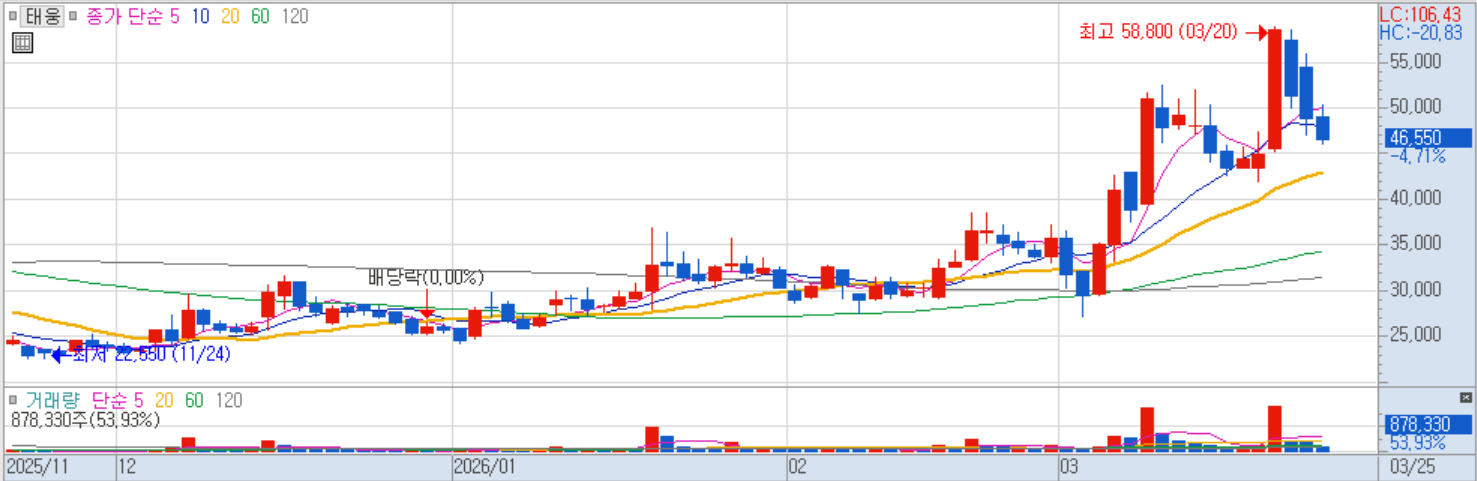This screenshot has height=481, width=1477.
Task: Select the volume 60 average label
Action: [194, 401]
